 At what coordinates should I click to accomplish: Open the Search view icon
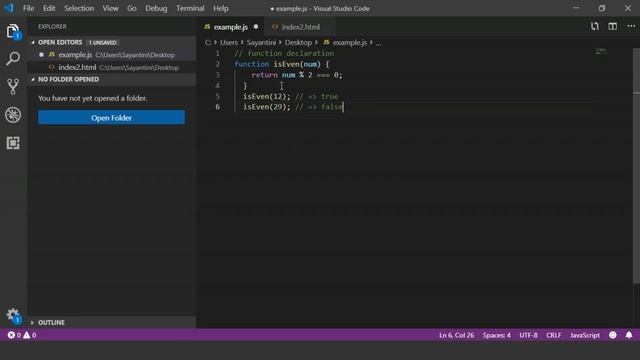click(13, 59)
